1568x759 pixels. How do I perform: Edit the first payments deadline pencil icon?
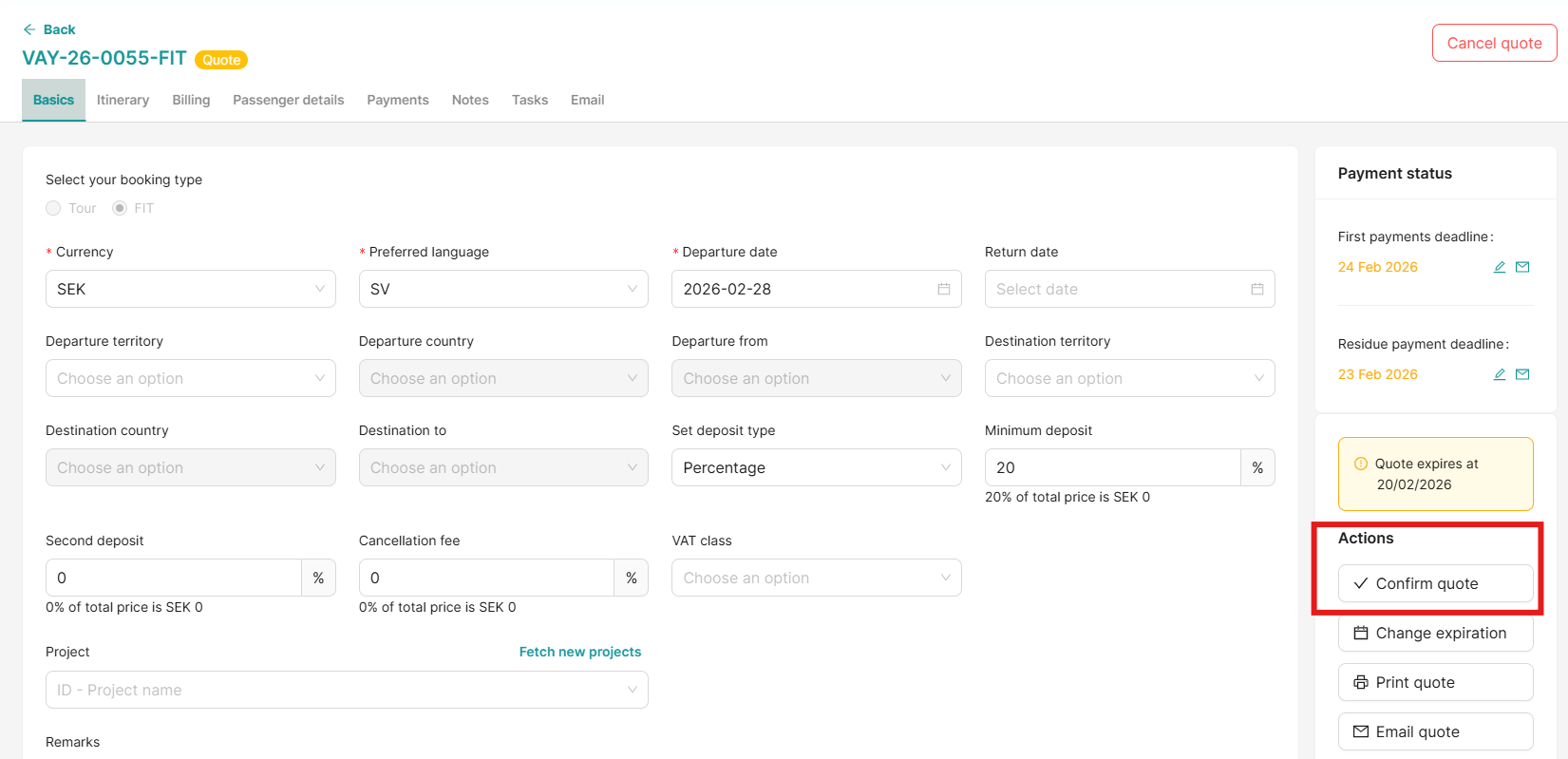point(1500,267)
